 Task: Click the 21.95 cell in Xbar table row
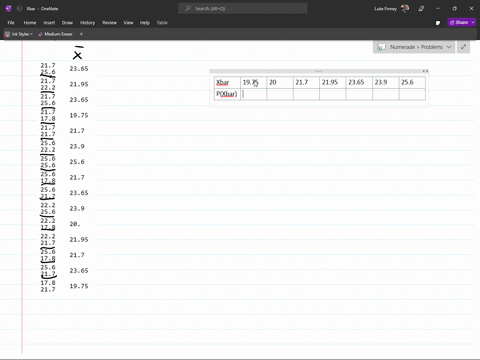[333, 82]
